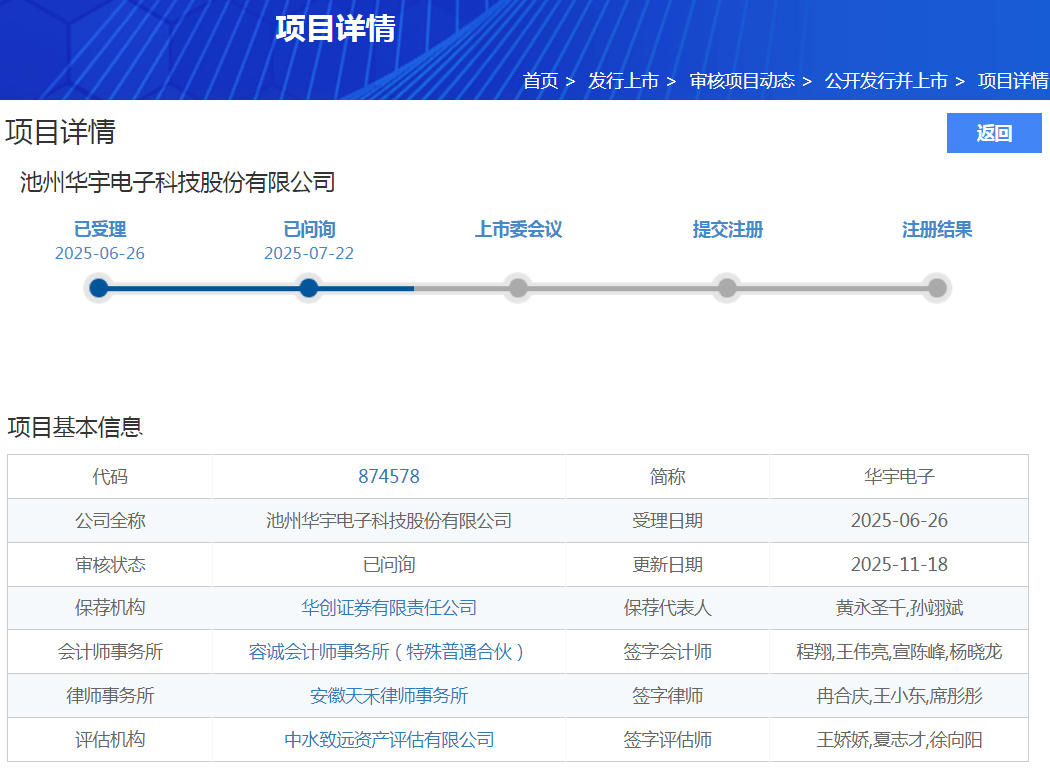Click the 已受理 timeline dot
This screenshot has width=1050, height=775.
[x=99, y=288]
